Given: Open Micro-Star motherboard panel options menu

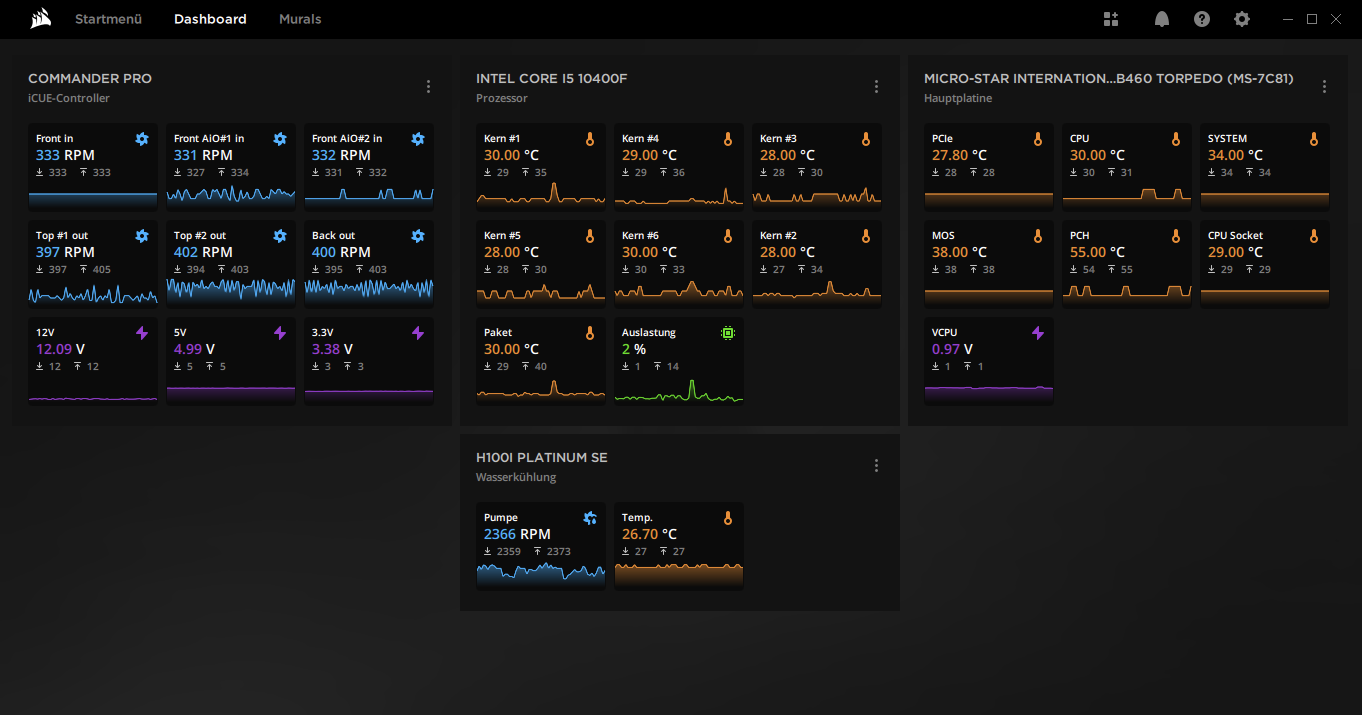Looking at the screenshot, I should pyautogui.click(x=1325, y=87).
